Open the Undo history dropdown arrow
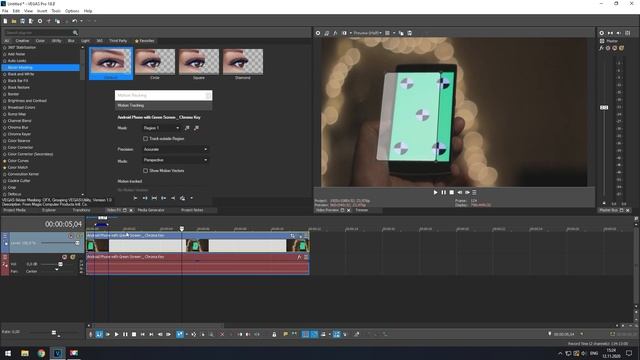This screenshot has height=360, width=640. [81, 21]
